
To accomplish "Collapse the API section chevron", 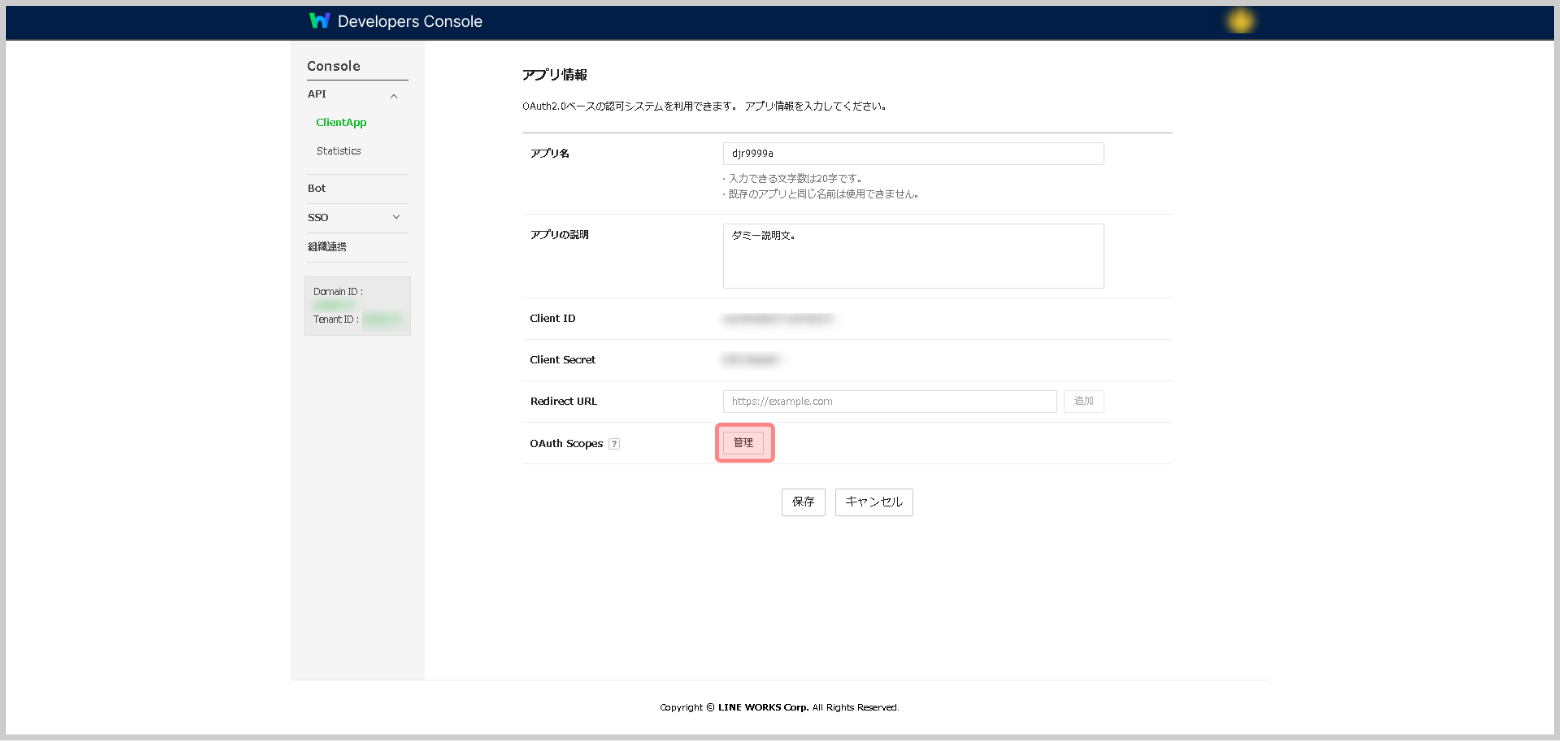I will pos(394,96).
